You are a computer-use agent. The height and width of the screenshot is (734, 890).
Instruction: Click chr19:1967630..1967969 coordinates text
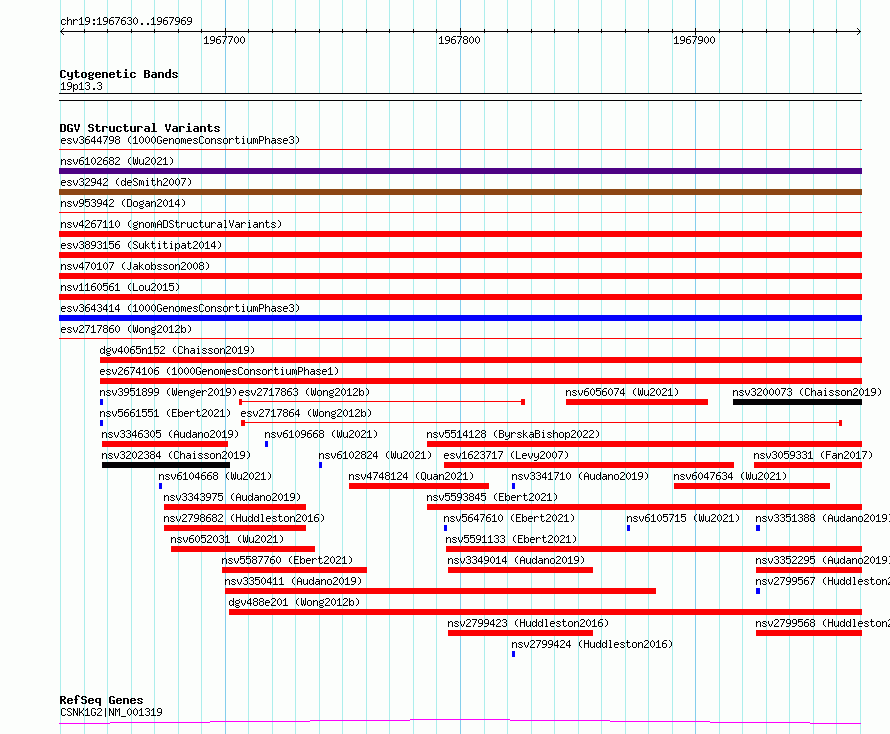(126, 22)
